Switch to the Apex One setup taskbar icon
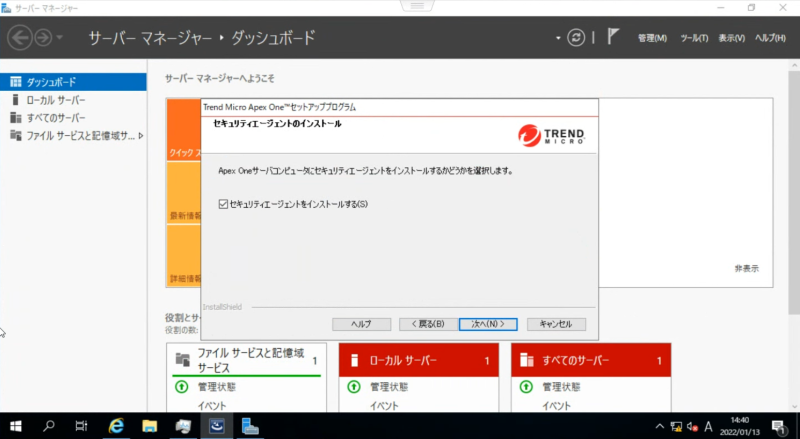 coord(216,426)
